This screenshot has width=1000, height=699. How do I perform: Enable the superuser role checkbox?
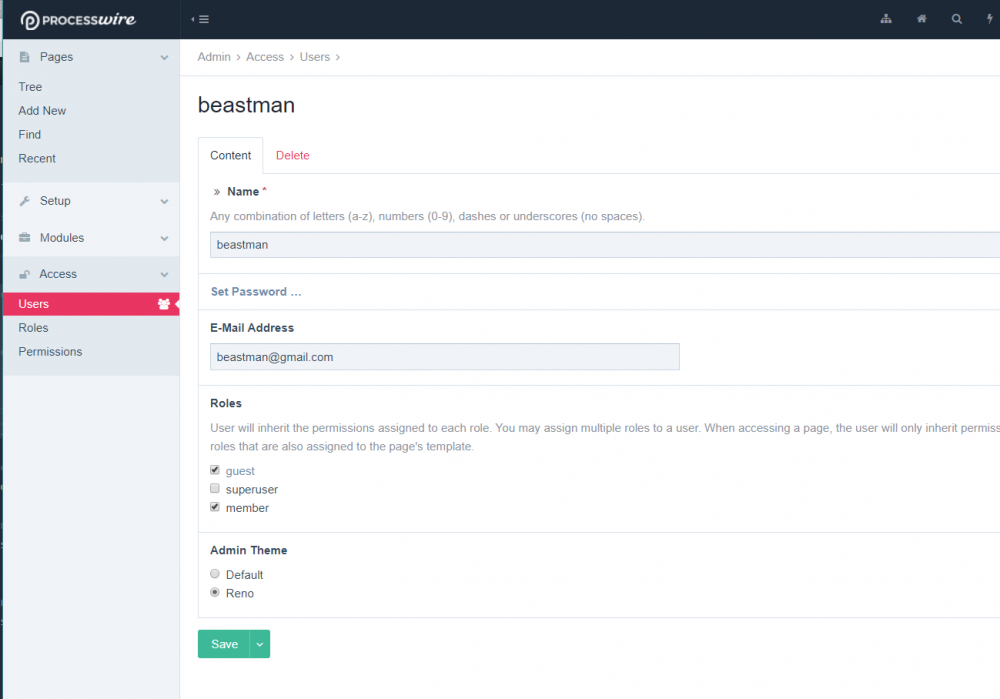(x=215, y=489)
